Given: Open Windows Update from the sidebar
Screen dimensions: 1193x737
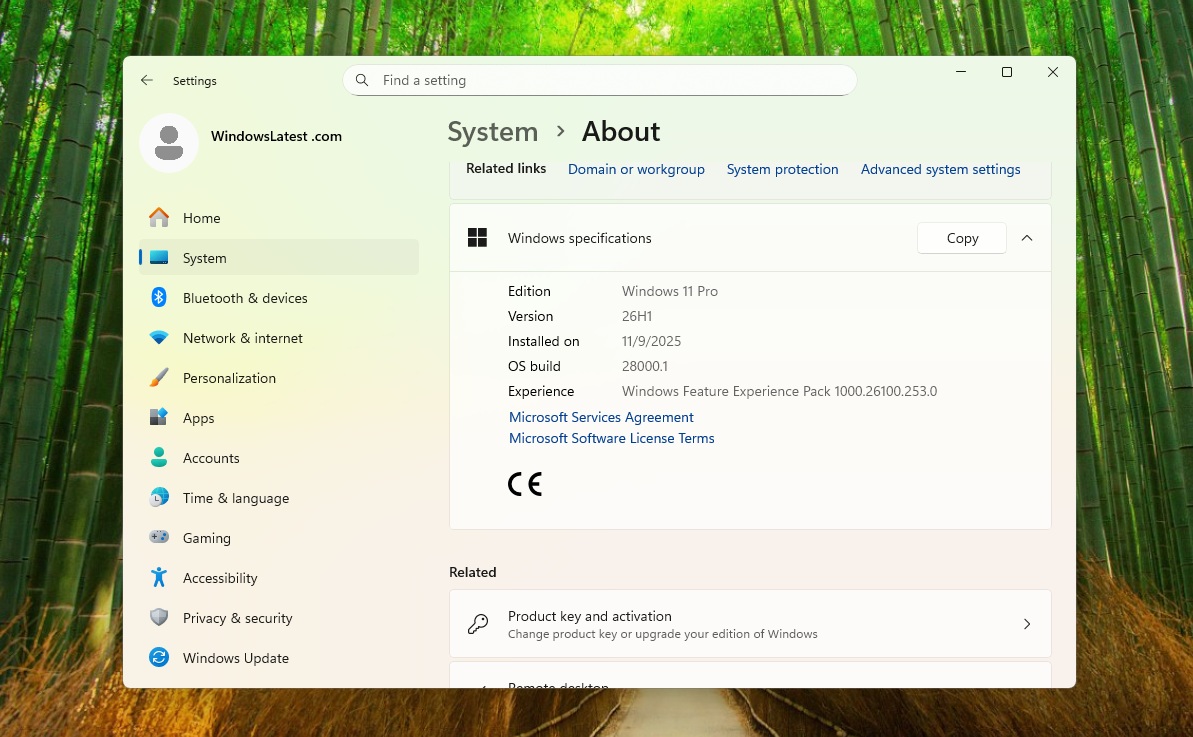Looking at the screenshot, I should pos(159,657).
